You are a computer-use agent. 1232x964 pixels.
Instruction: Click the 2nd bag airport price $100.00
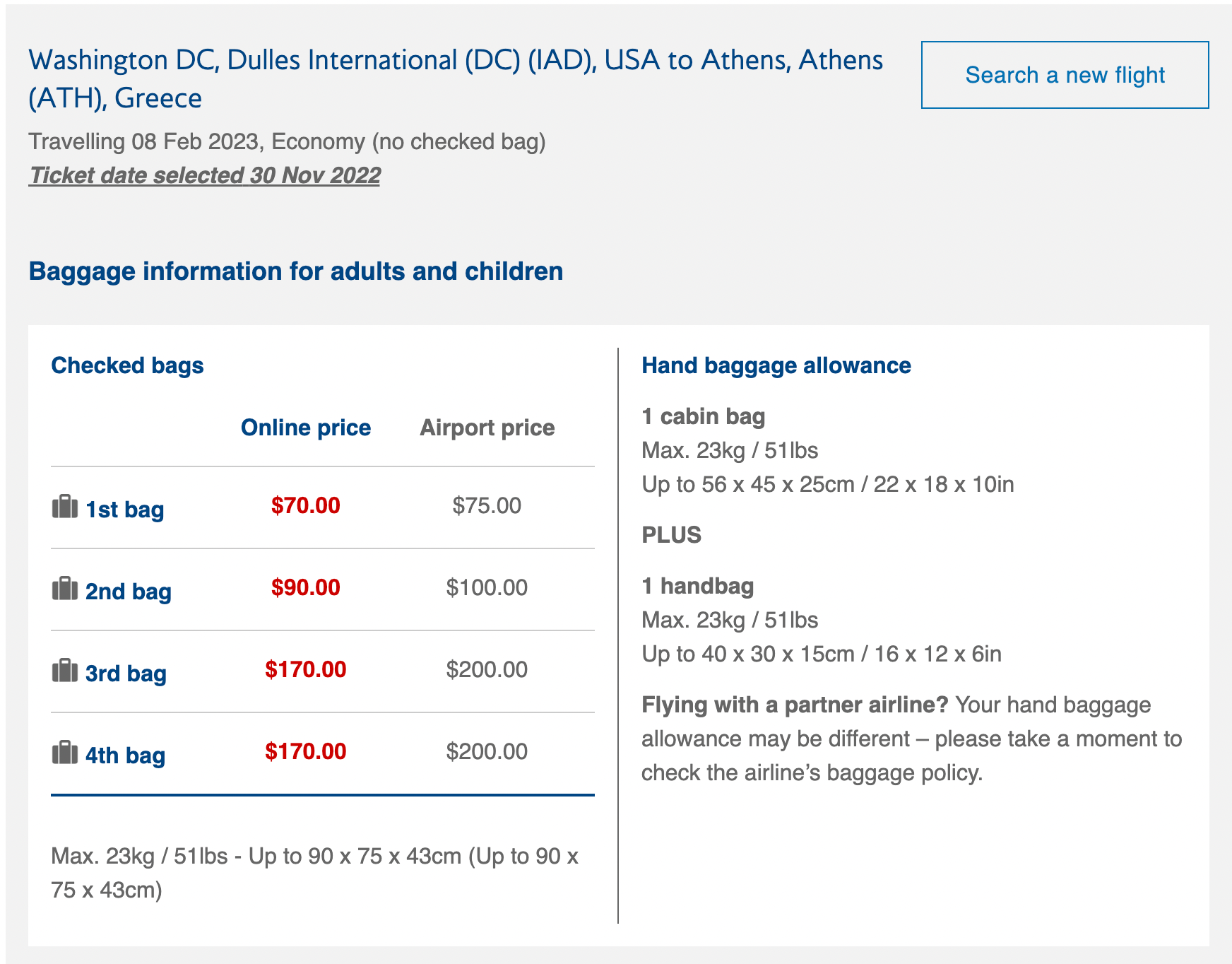point(487,588)
